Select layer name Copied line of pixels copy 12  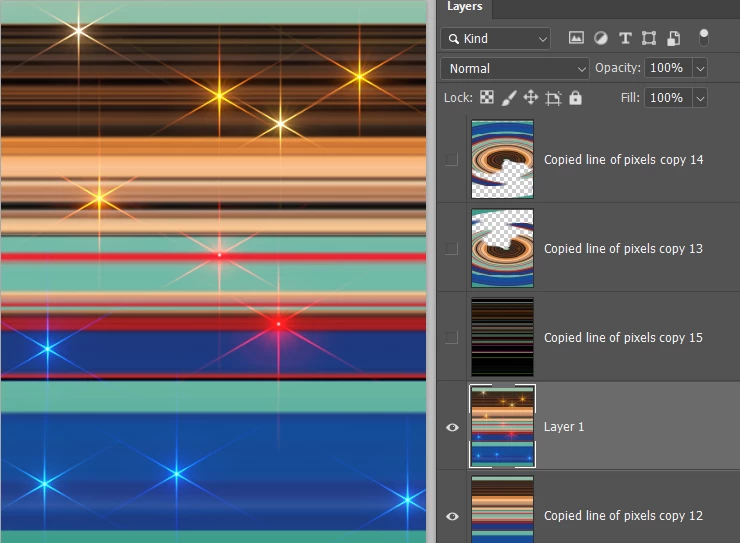623,515
